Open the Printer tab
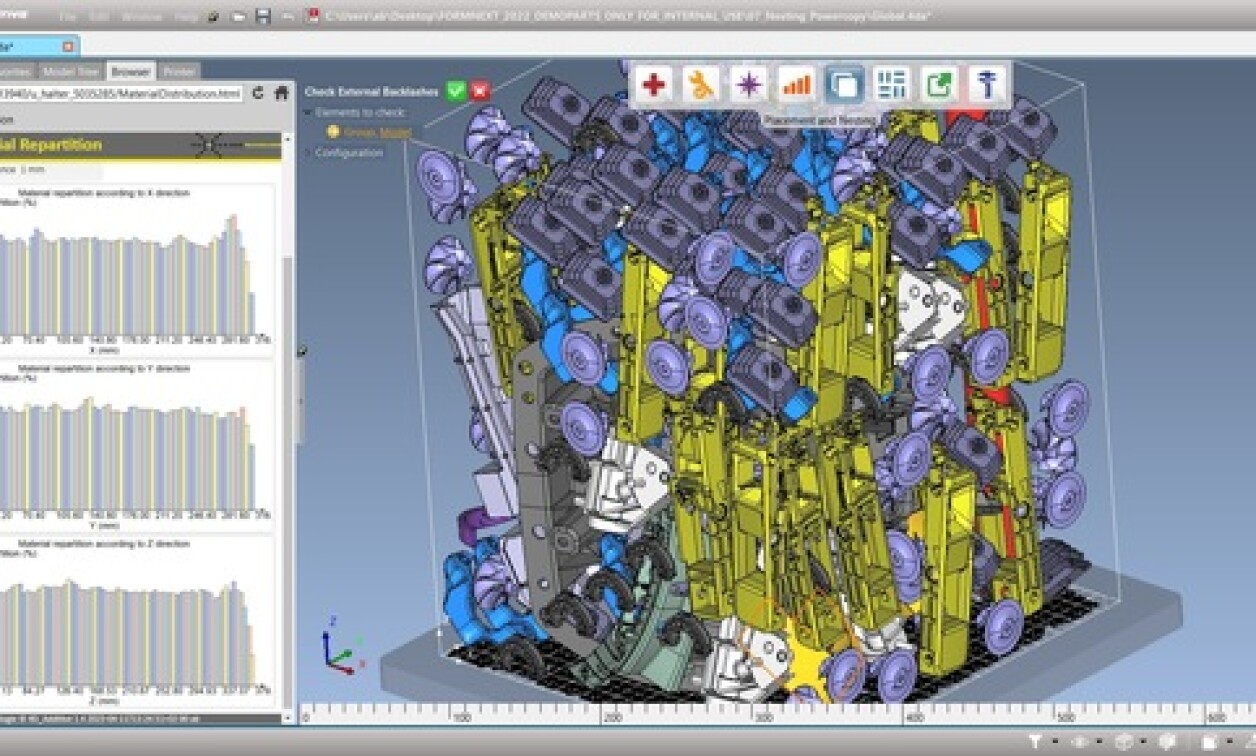Viewport: 1256px width, 756px height. tap(178, 71)
